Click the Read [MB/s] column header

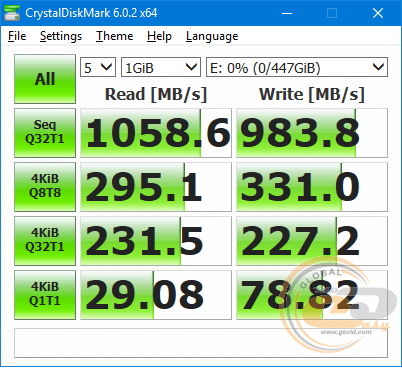tap(156, 94)
